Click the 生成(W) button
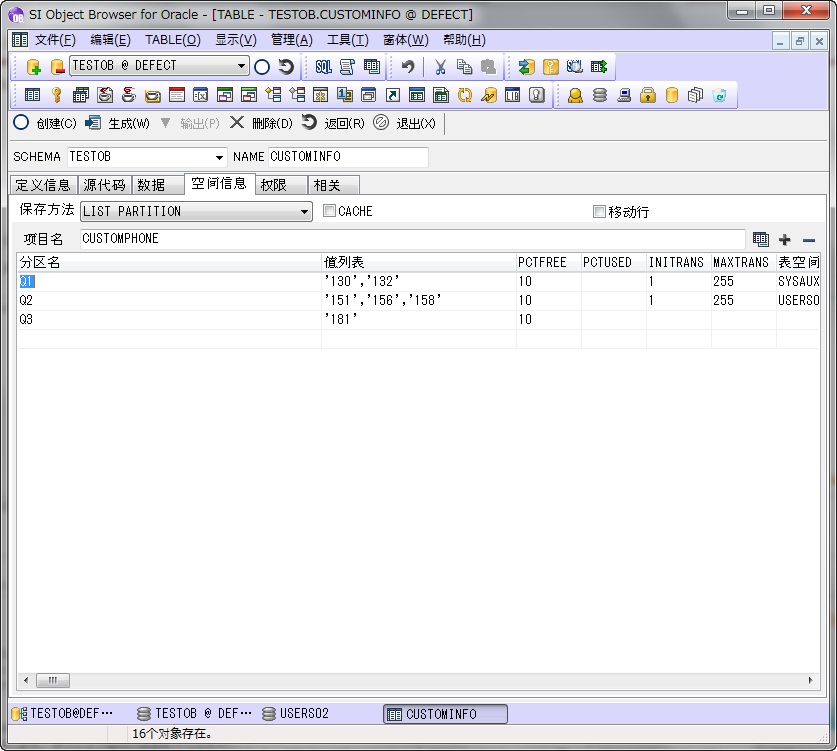 (x=117, y=123)
